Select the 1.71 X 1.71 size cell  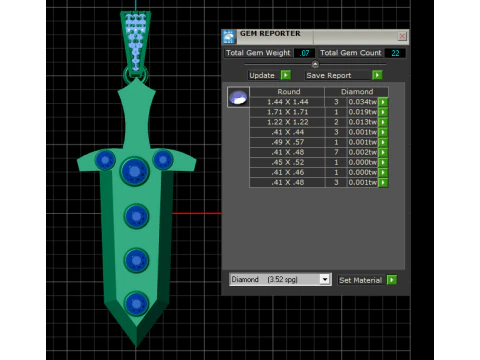[287, 112]
